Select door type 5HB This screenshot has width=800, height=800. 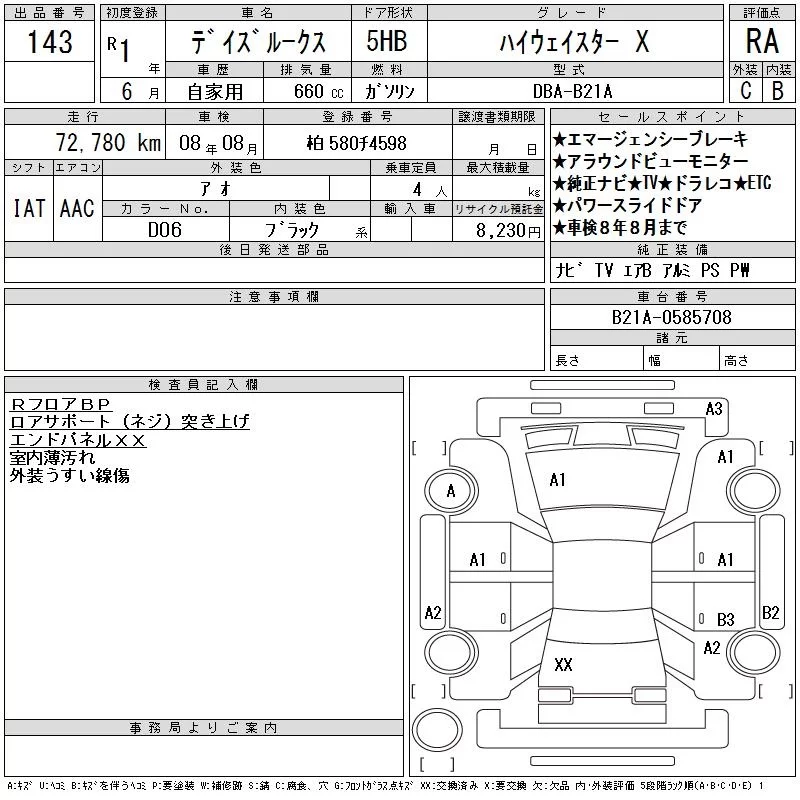click(387, 41)
